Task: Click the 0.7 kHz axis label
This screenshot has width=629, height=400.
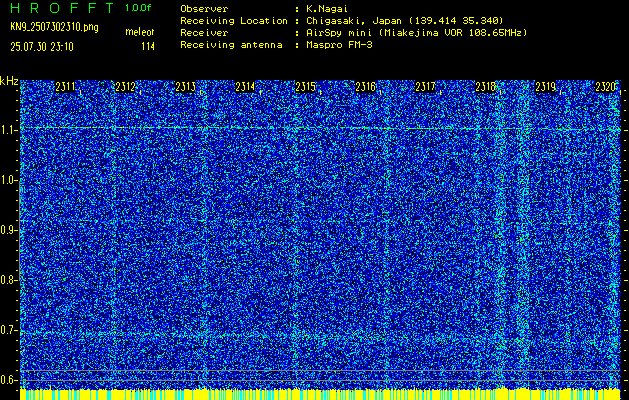Action: 8,330
